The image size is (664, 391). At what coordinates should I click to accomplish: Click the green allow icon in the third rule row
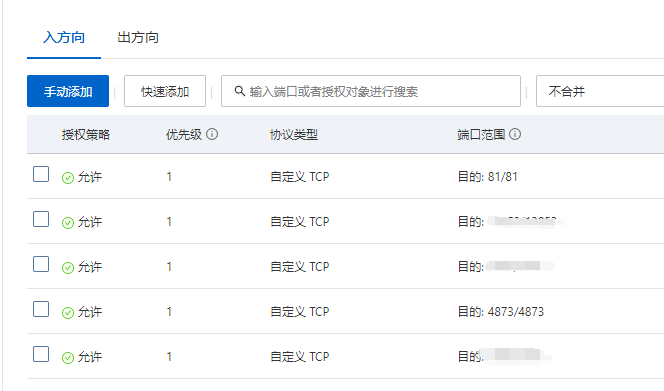click(68, 268)
